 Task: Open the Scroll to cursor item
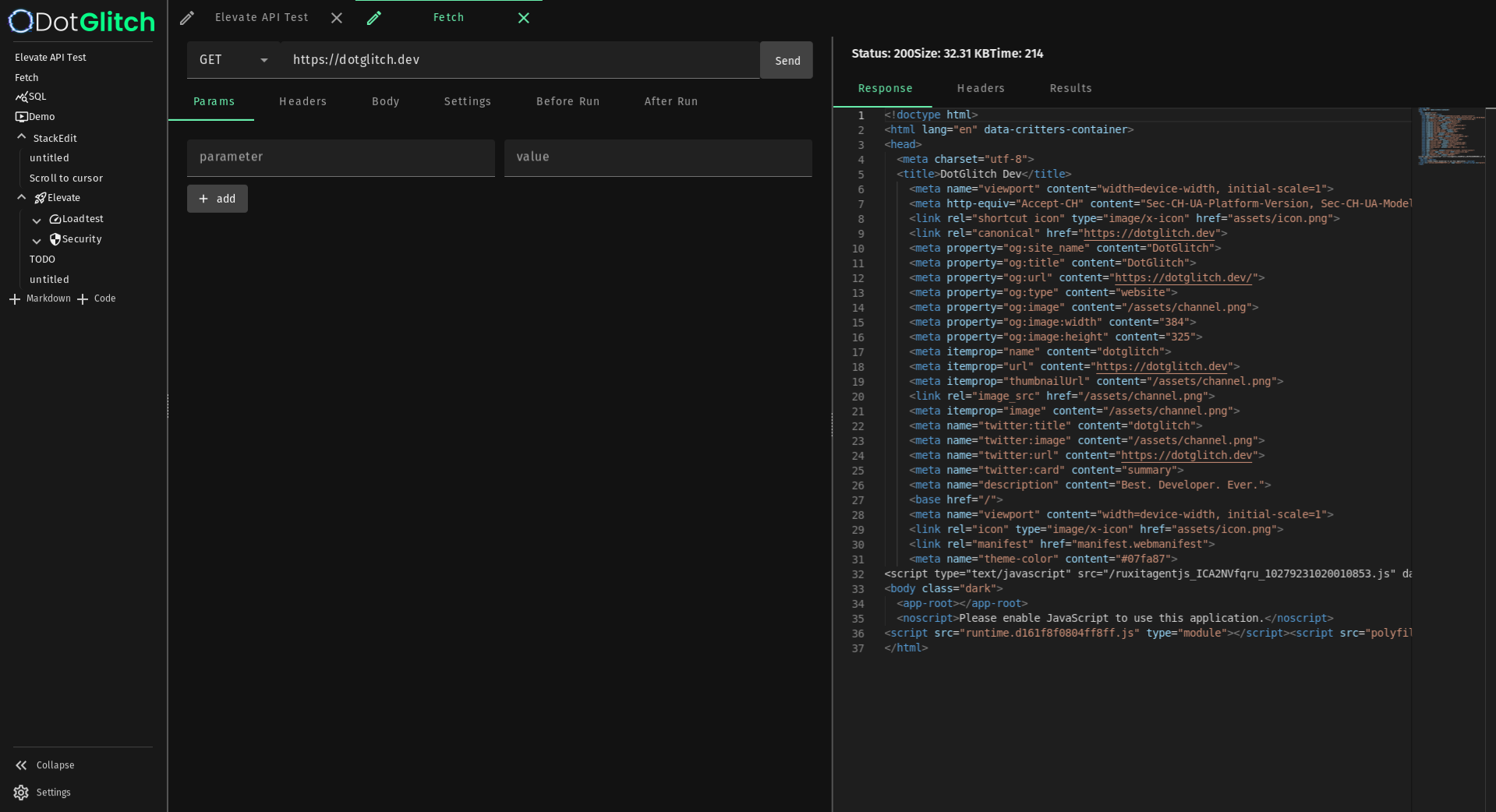[66, 178]
